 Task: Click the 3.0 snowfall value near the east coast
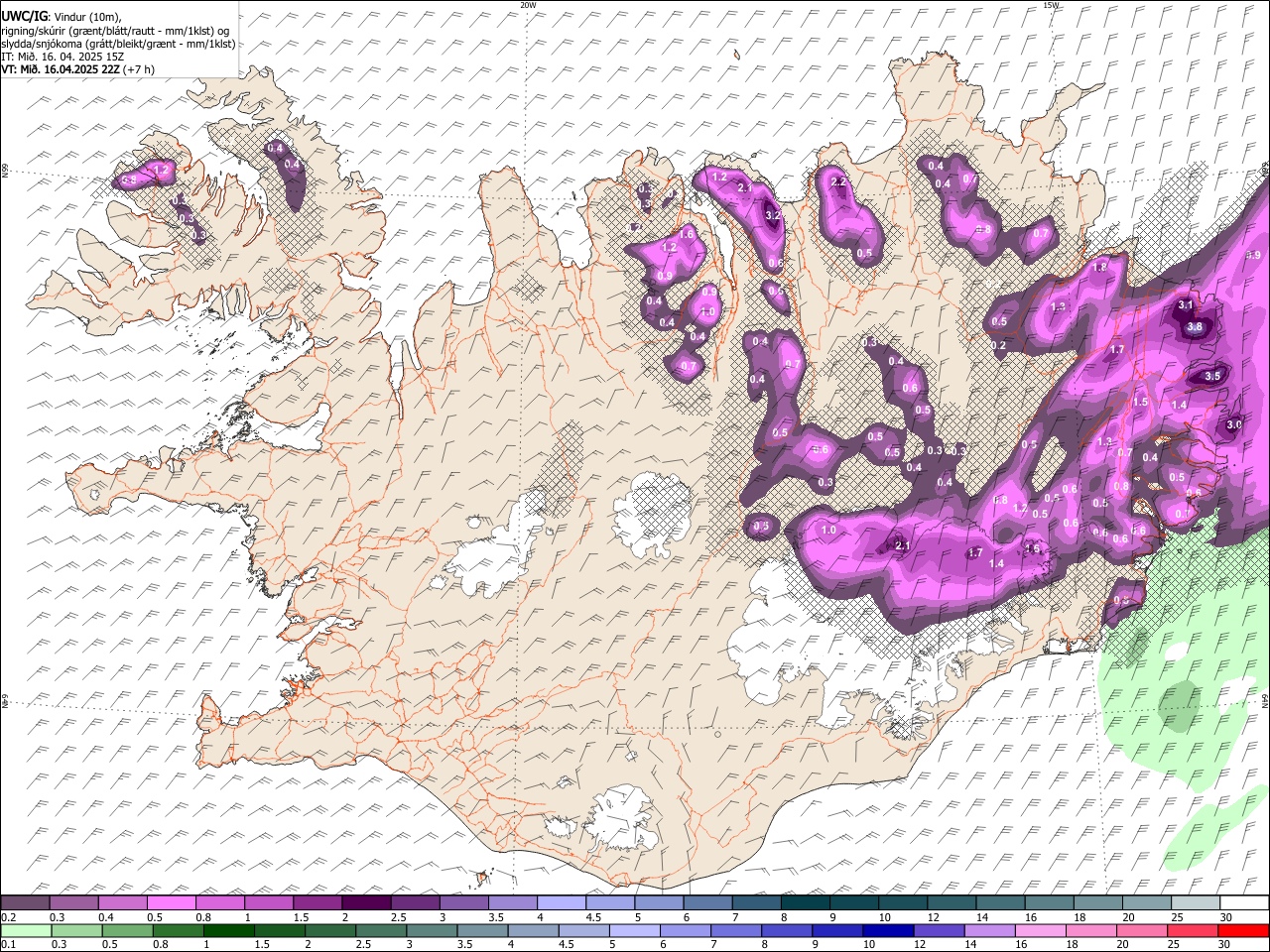pos(1234,424)
